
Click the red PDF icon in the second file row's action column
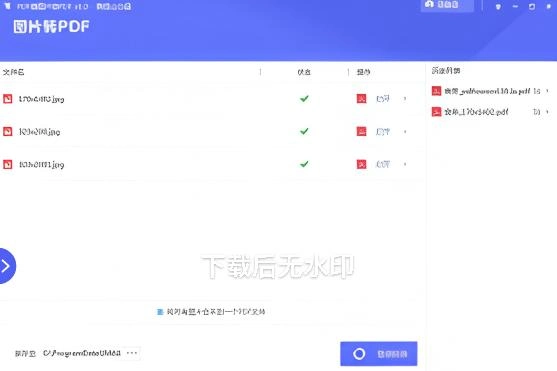pyautogui.click(x=361, y=131)
